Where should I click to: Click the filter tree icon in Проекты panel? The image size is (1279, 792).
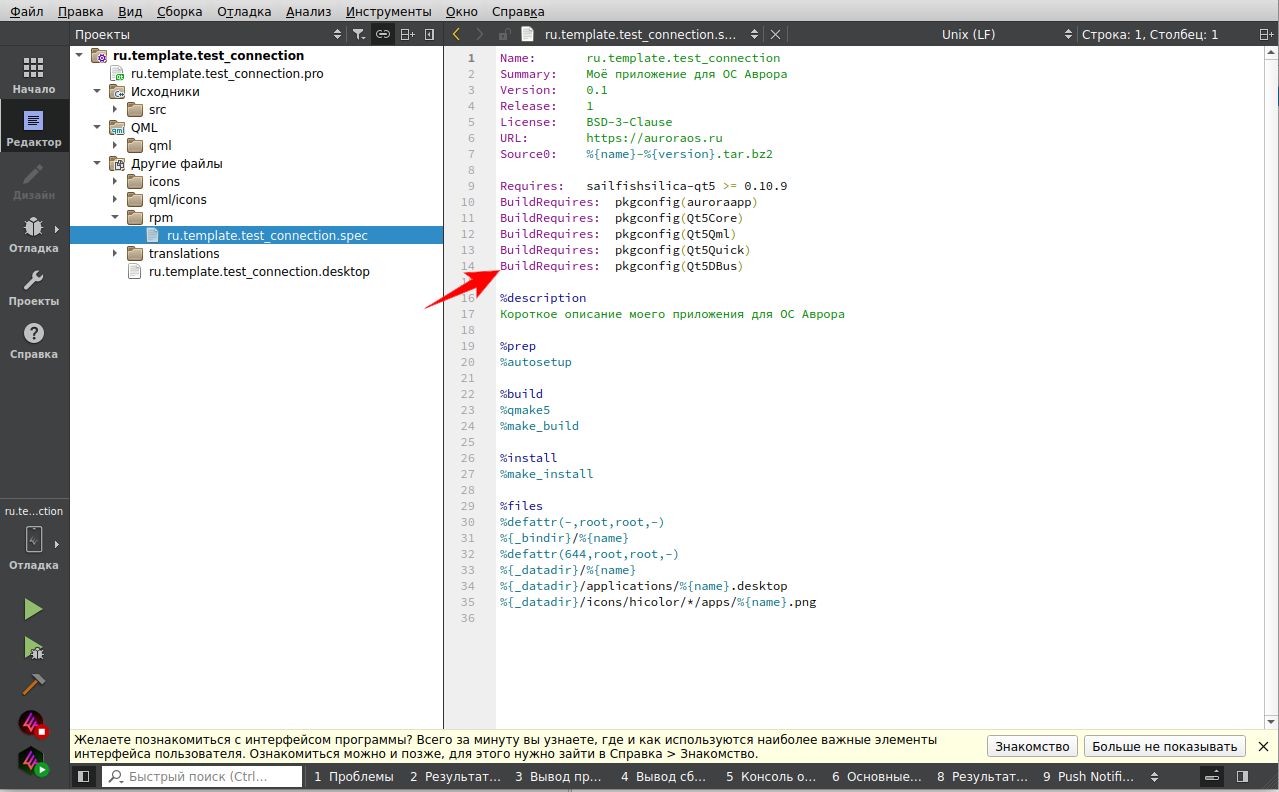tap(359, 34)
